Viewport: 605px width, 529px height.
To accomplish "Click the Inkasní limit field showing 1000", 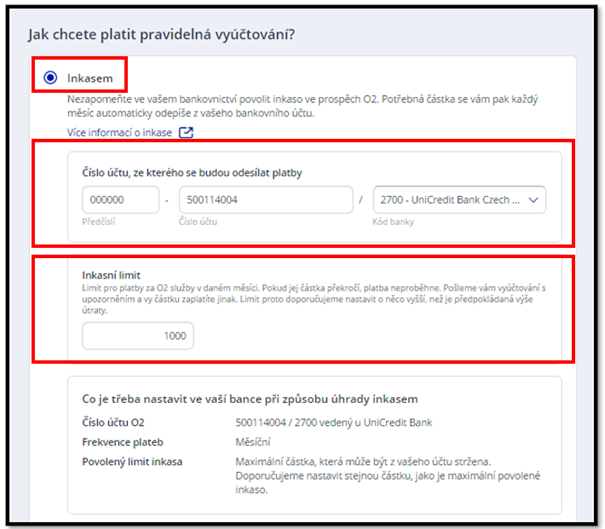I will click(x=138, y=336).
